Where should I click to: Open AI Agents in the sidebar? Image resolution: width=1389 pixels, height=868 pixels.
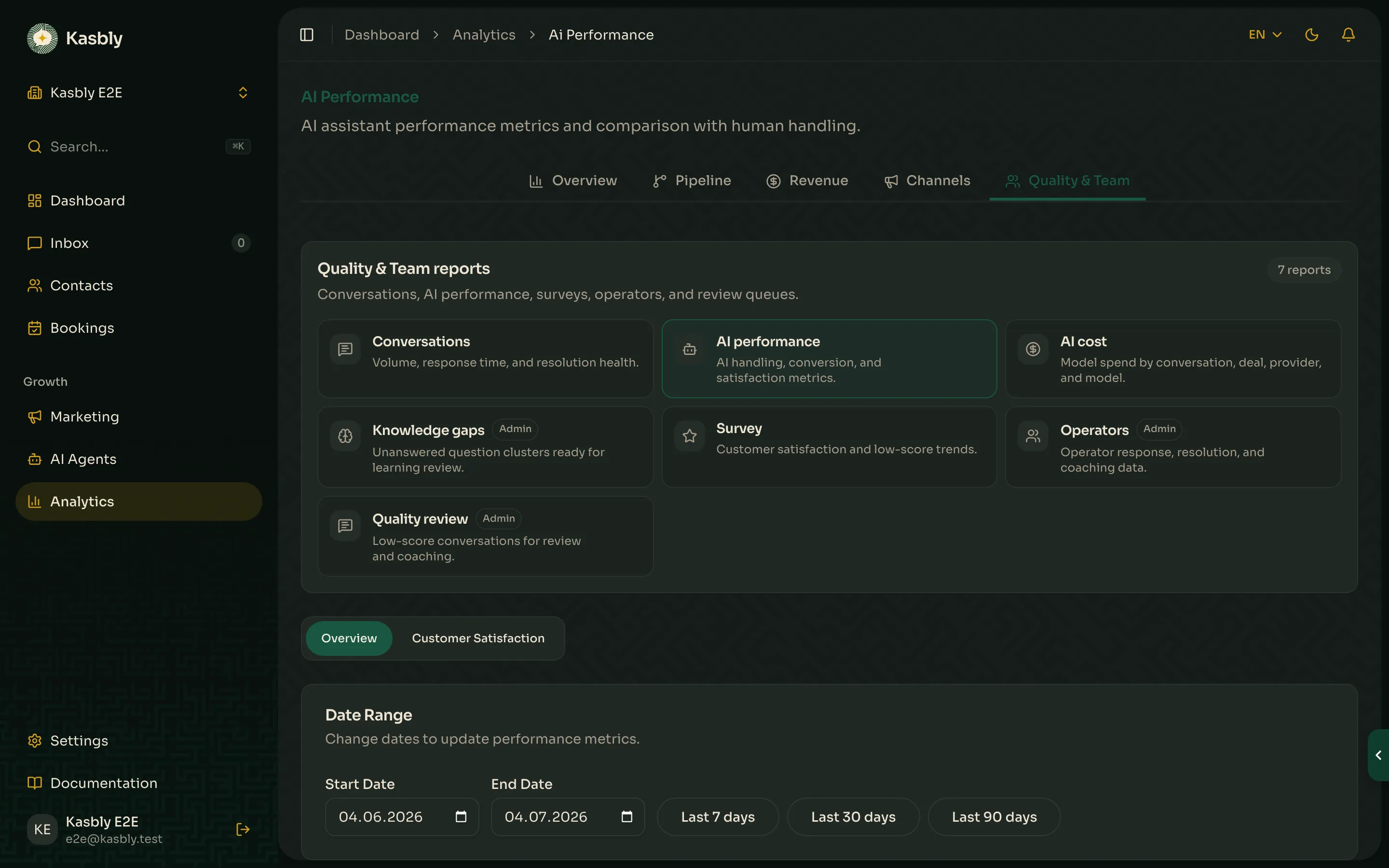tap(138, 459)
